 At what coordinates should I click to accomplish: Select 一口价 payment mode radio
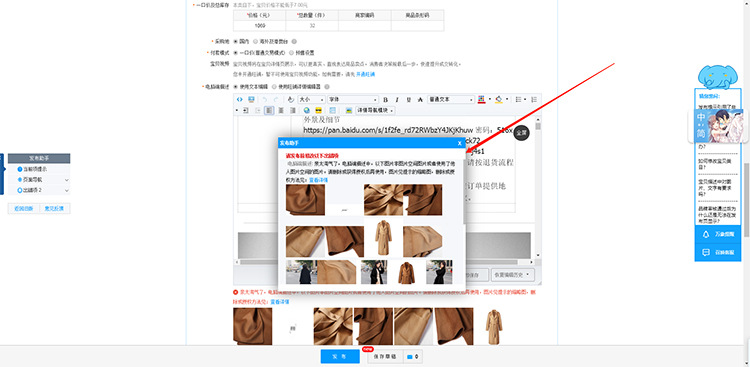[236, 52]
